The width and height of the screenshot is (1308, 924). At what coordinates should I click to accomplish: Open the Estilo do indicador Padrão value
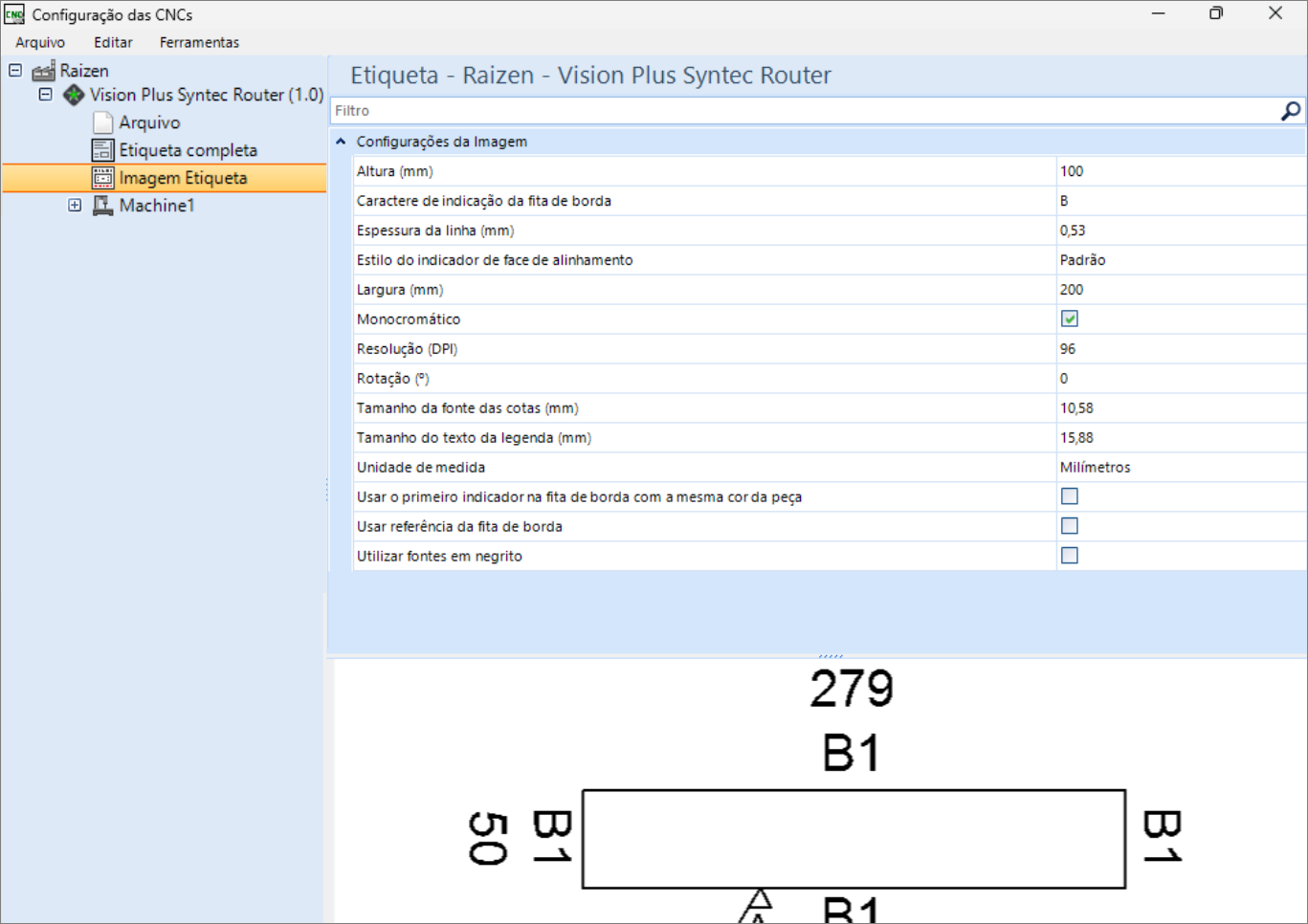[1181, 260]
